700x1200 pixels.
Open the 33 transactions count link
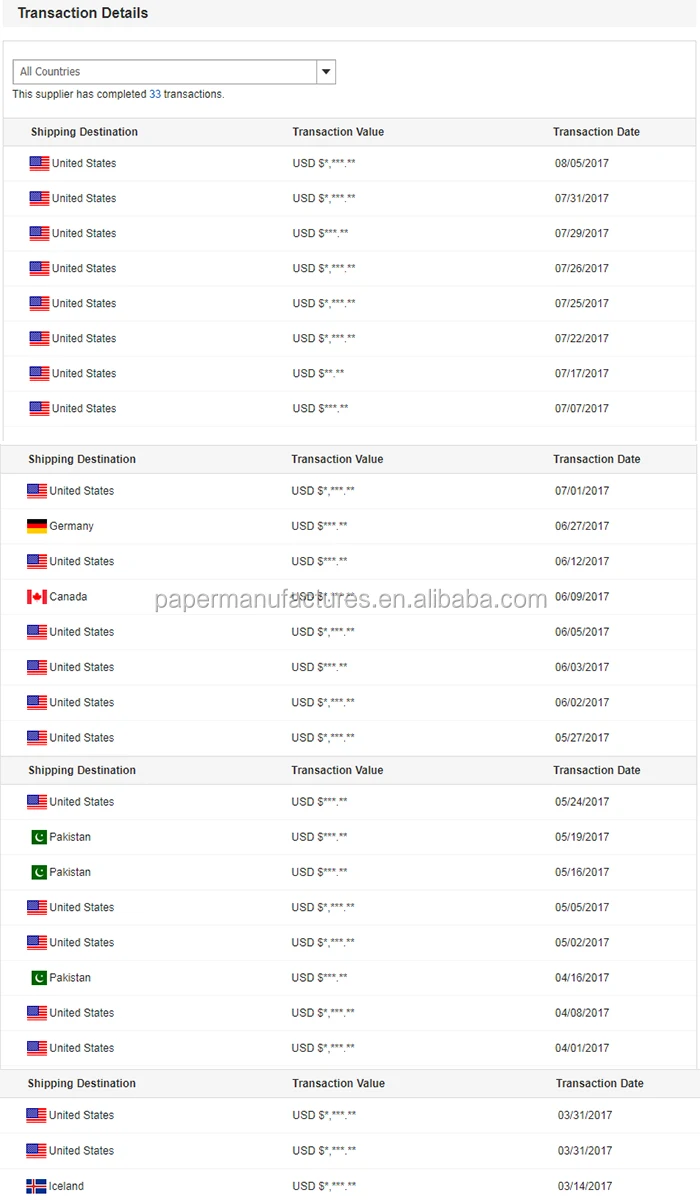coord(155,94)
